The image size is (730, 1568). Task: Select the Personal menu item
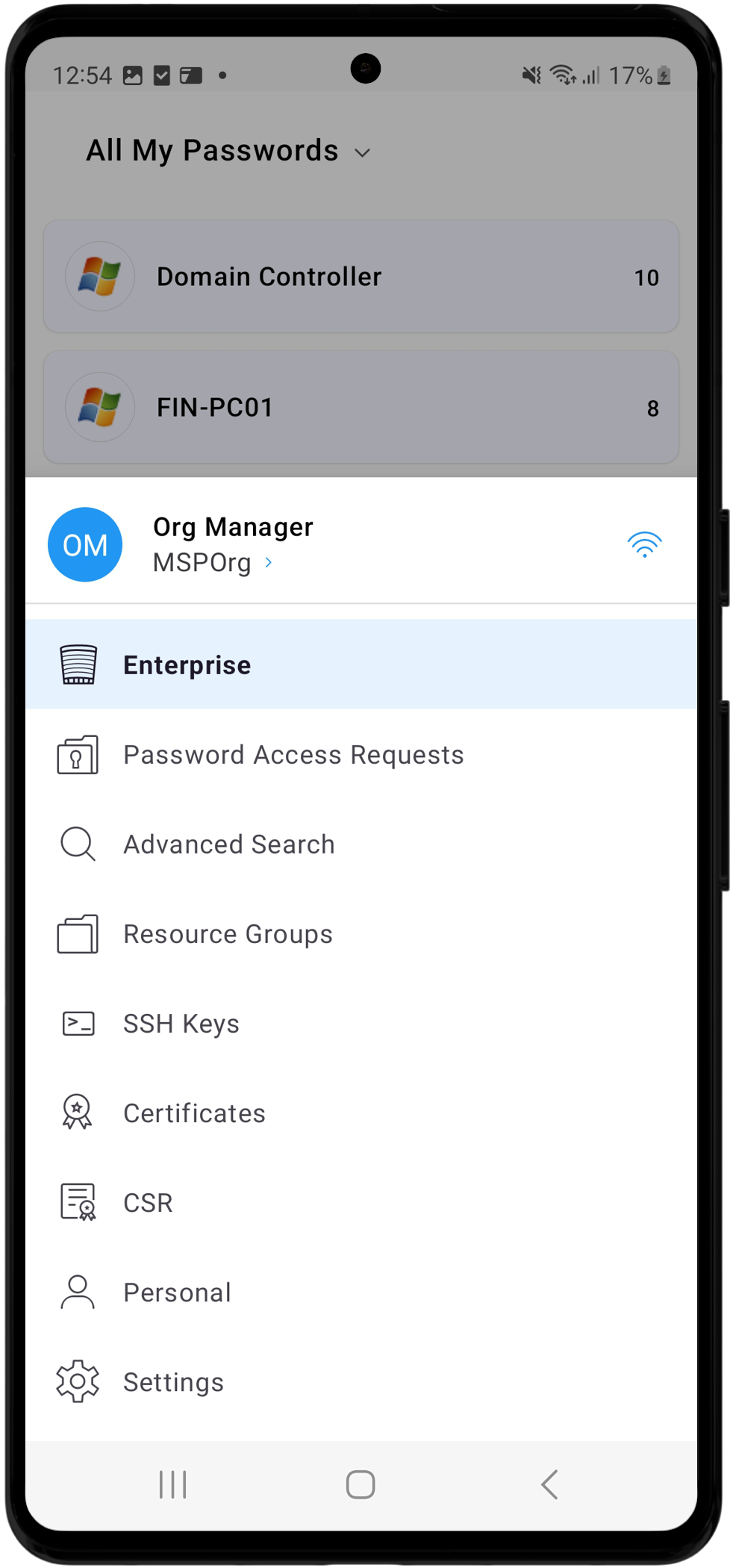click(178, 1292)
